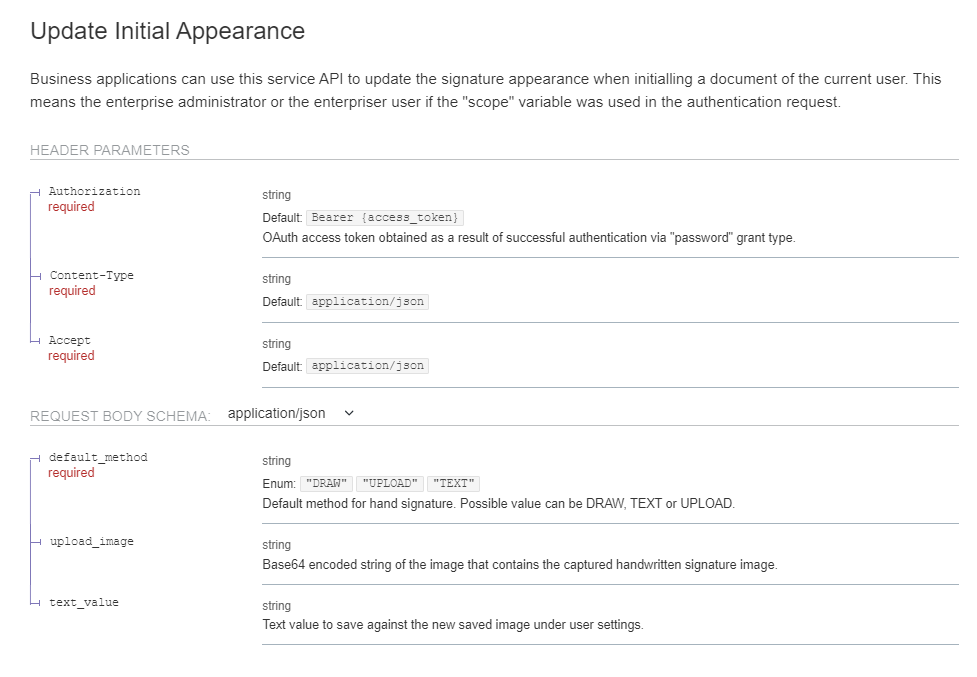This screenshot has width=977, height=677.
Task: Click the "DRAW" enum value
Action: 327,483
